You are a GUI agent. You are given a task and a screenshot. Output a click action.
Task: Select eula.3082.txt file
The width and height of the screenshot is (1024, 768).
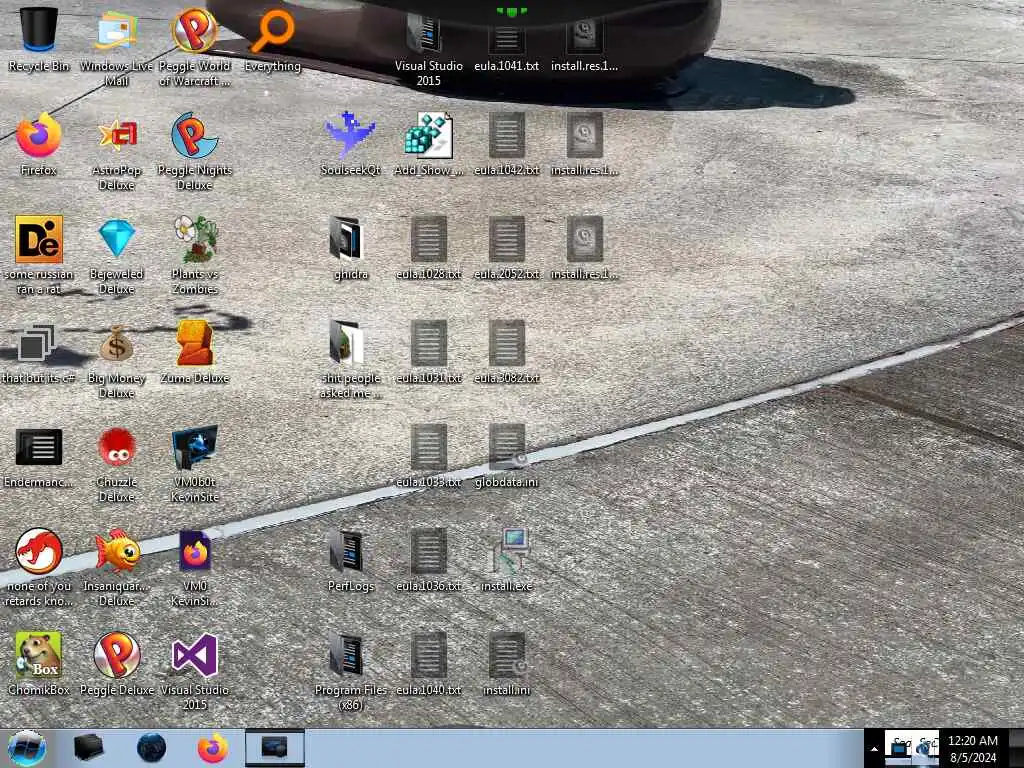point(507,353)
